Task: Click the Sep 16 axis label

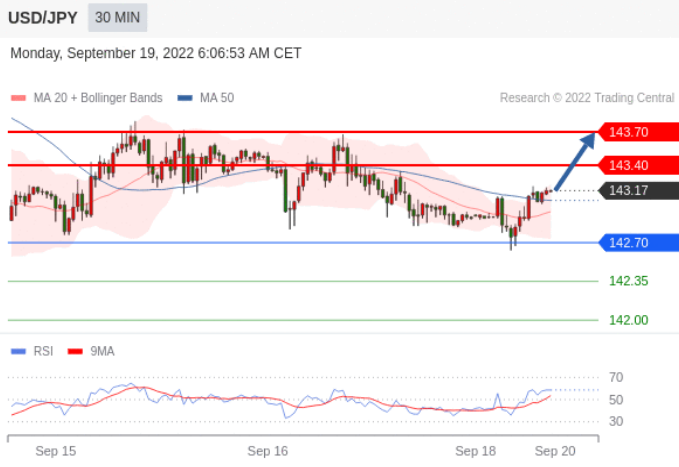Action: click(268, 451)
